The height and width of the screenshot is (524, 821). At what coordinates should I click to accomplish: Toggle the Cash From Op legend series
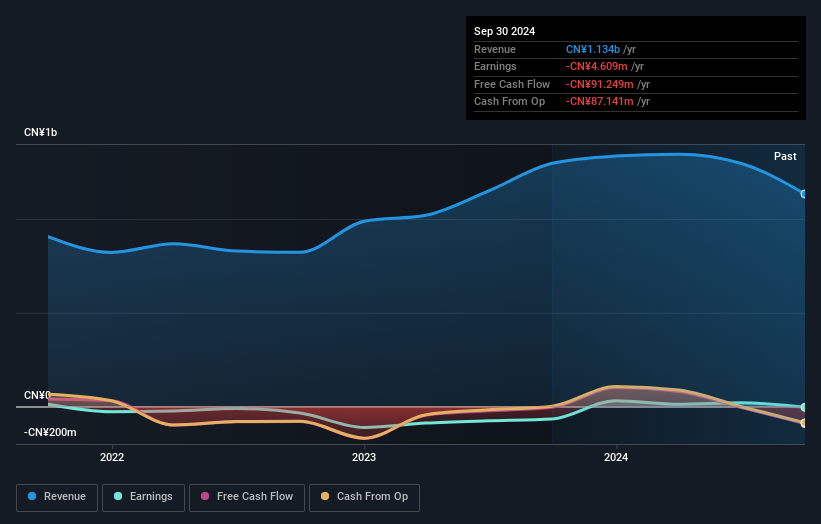[364, 497]
